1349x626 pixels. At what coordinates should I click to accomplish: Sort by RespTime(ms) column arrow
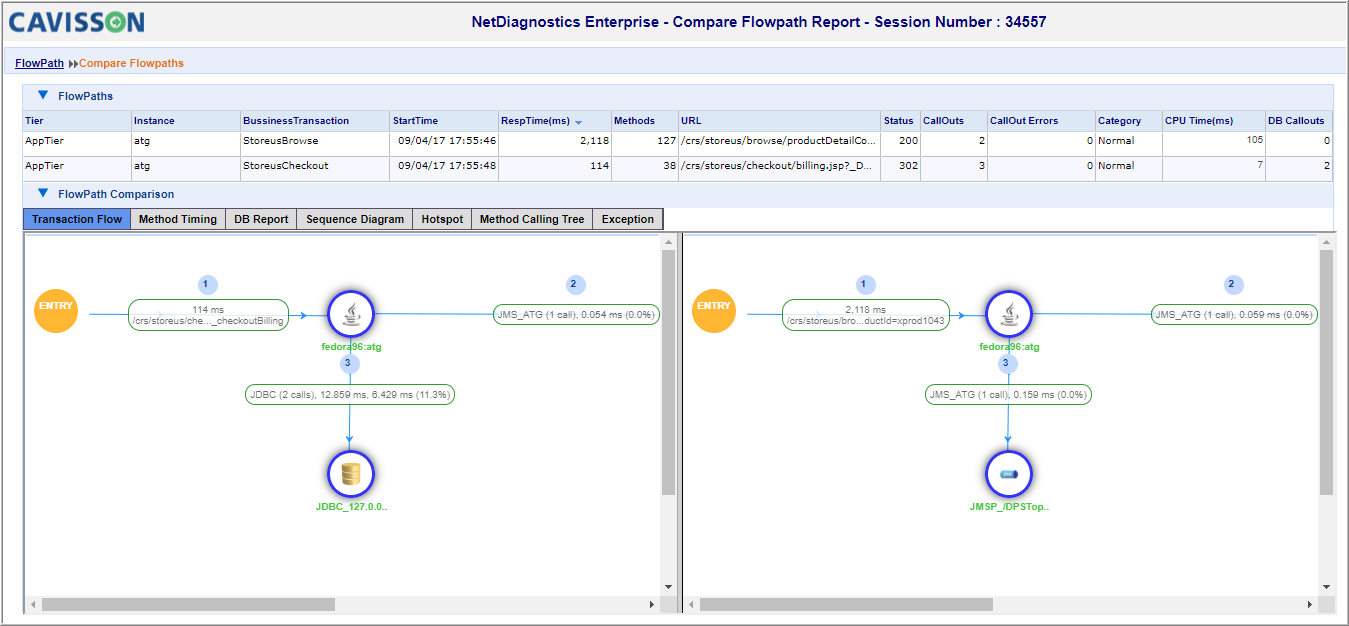point(578,122)
